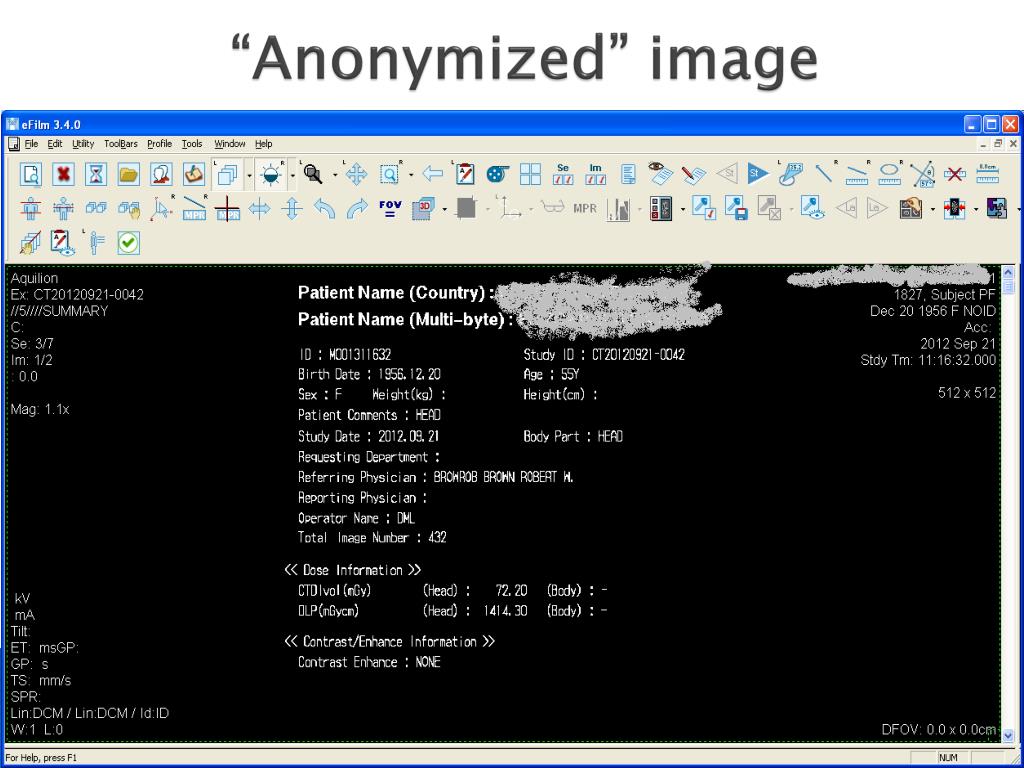Expand the red-arrows image icon dropdown arrow
This screenshot has height=768, width=1024.
pos(976,210)
